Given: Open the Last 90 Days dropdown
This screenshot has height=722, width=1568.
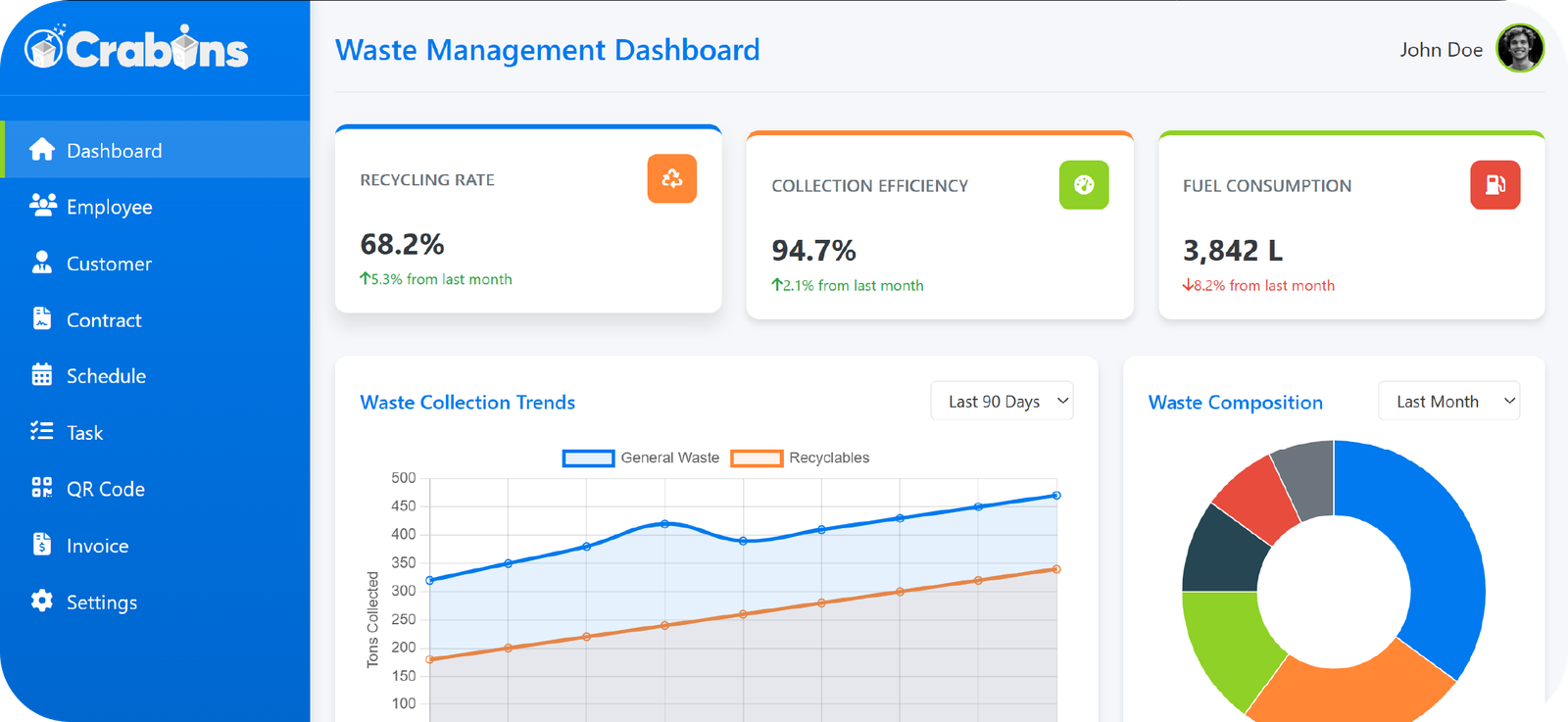Looking at the screenshot, I should tap(1002, 401).
